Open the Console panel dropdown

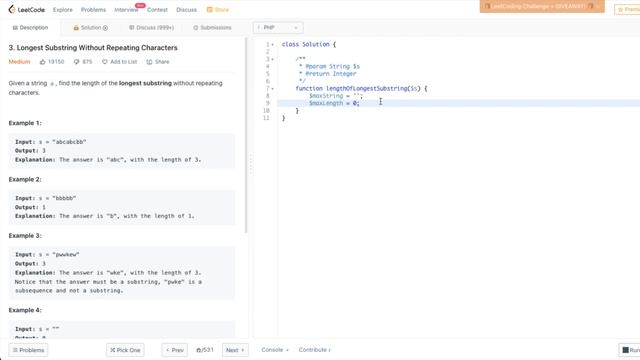pos(275,350)
